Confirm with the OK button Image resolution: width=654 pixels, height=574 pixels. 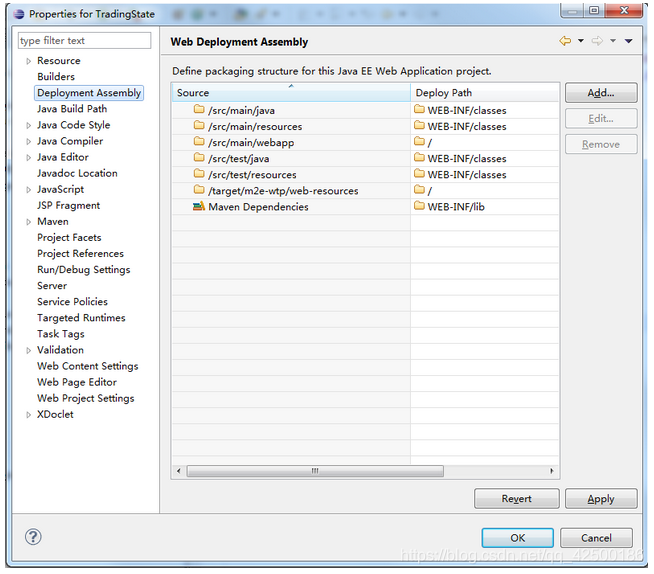518,538
